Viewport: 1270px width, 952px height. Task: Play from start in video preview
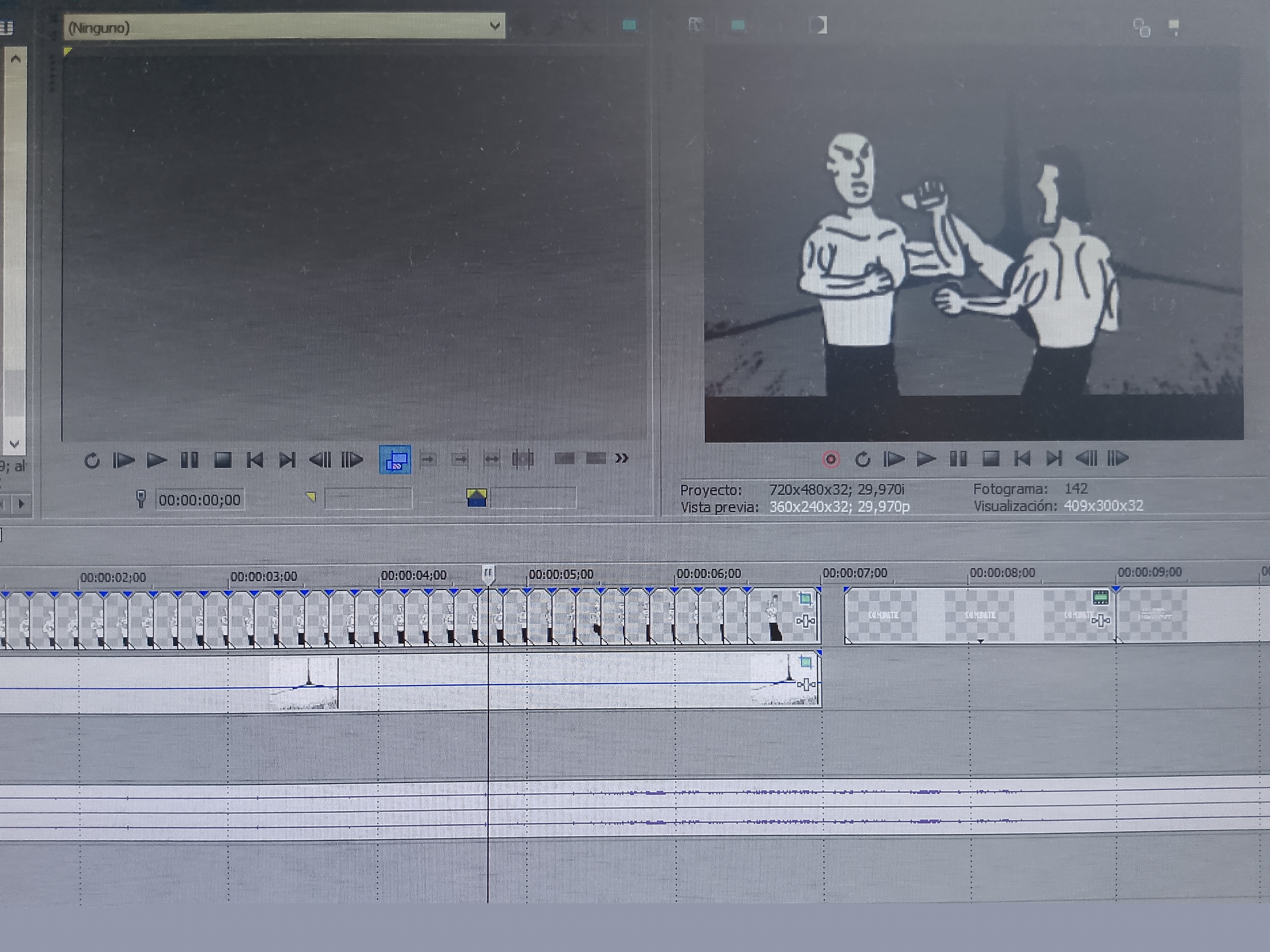click(x=894, y=459)
